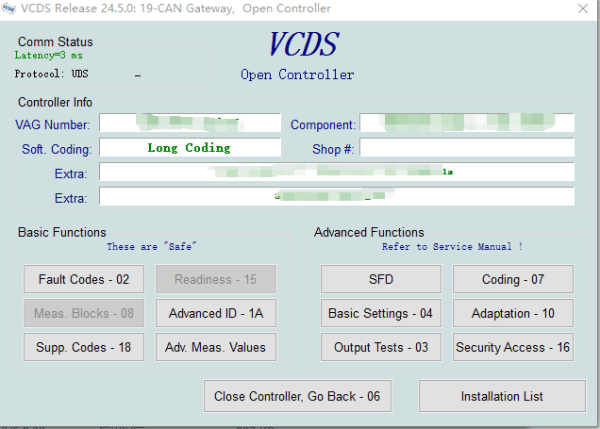Viewport: 600px width, 429px height.
Task: Click the Open Controller heading
Action: [x=297, y=74]
